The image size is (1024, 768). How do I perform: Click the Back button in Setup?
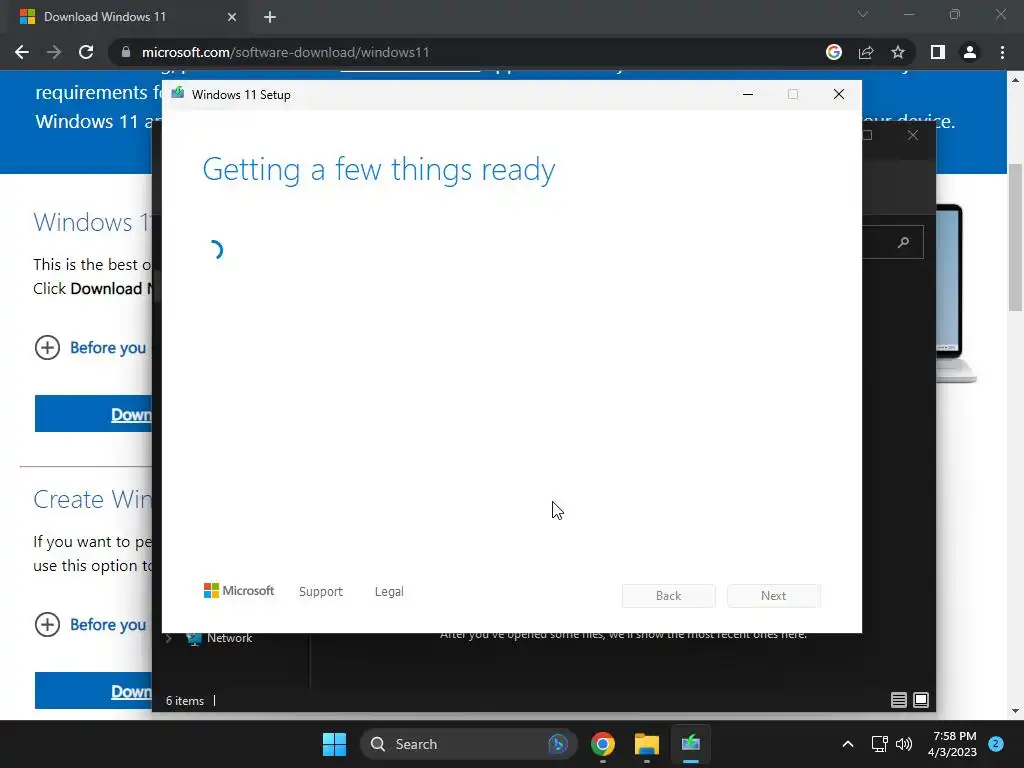tap(669, 596)
